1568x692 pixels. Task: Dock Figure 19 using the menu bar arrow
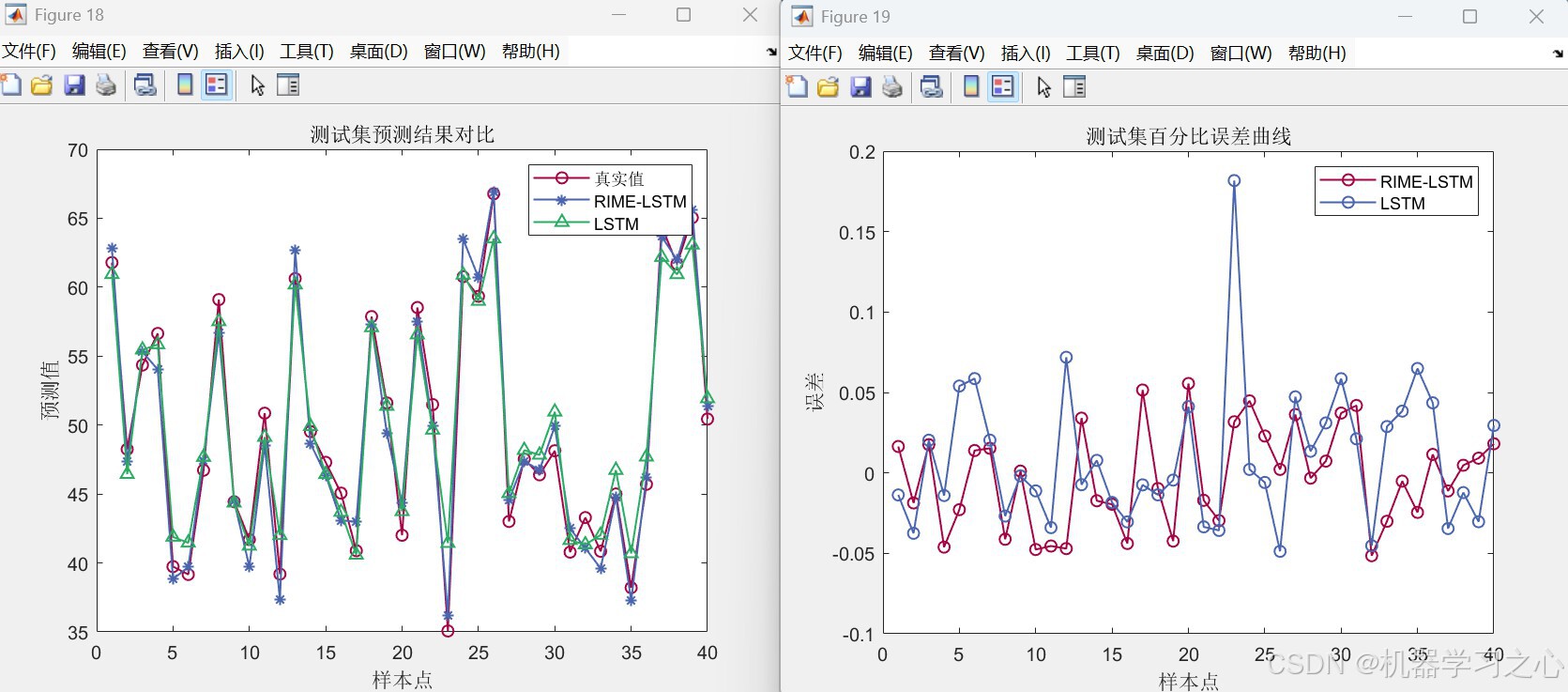tap(1558, 54)
